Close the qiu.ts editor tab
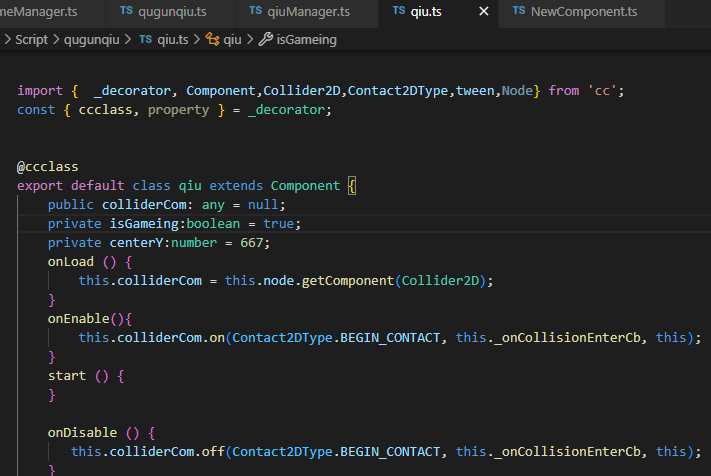Viewport: 711px width, 476px height. coord(485,11)
